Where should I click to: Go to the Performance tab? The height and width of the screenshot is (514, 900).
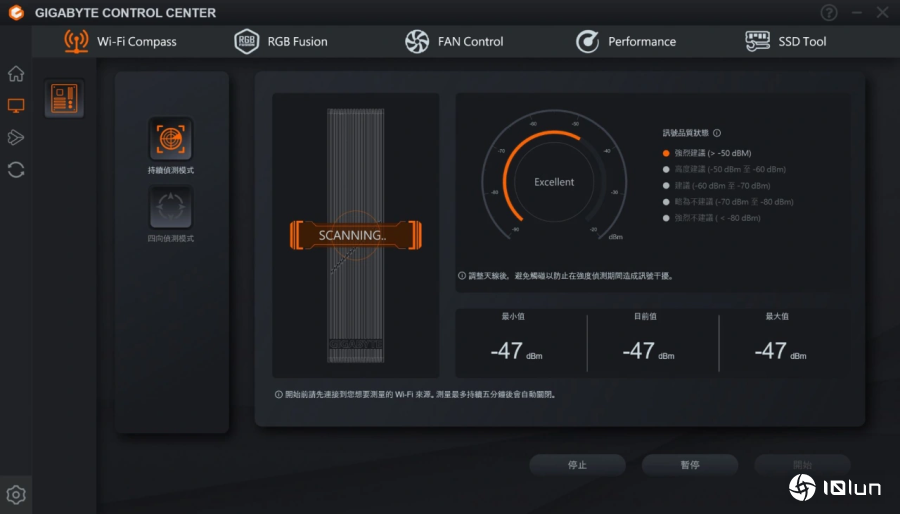(626, 41)
